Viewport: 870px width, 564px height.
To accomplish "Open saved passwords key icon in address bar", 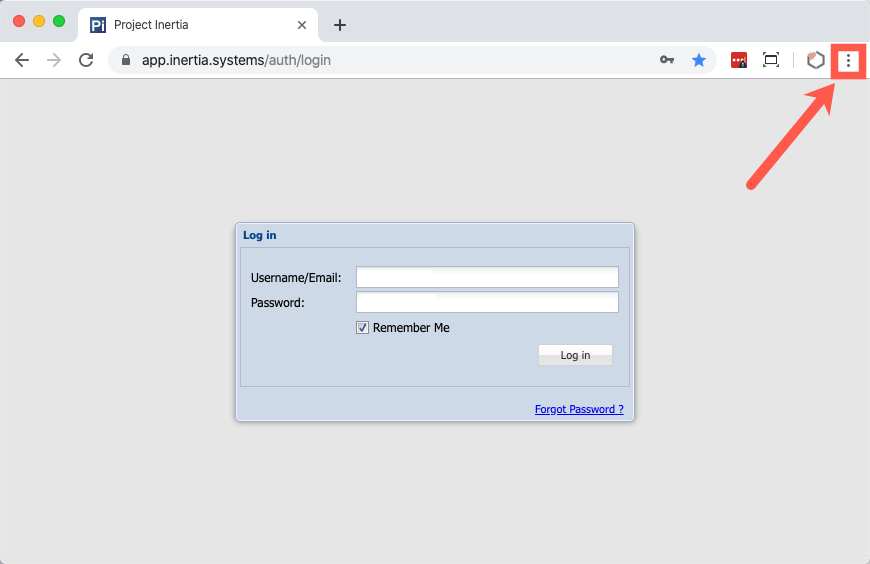I will [667, 60].
